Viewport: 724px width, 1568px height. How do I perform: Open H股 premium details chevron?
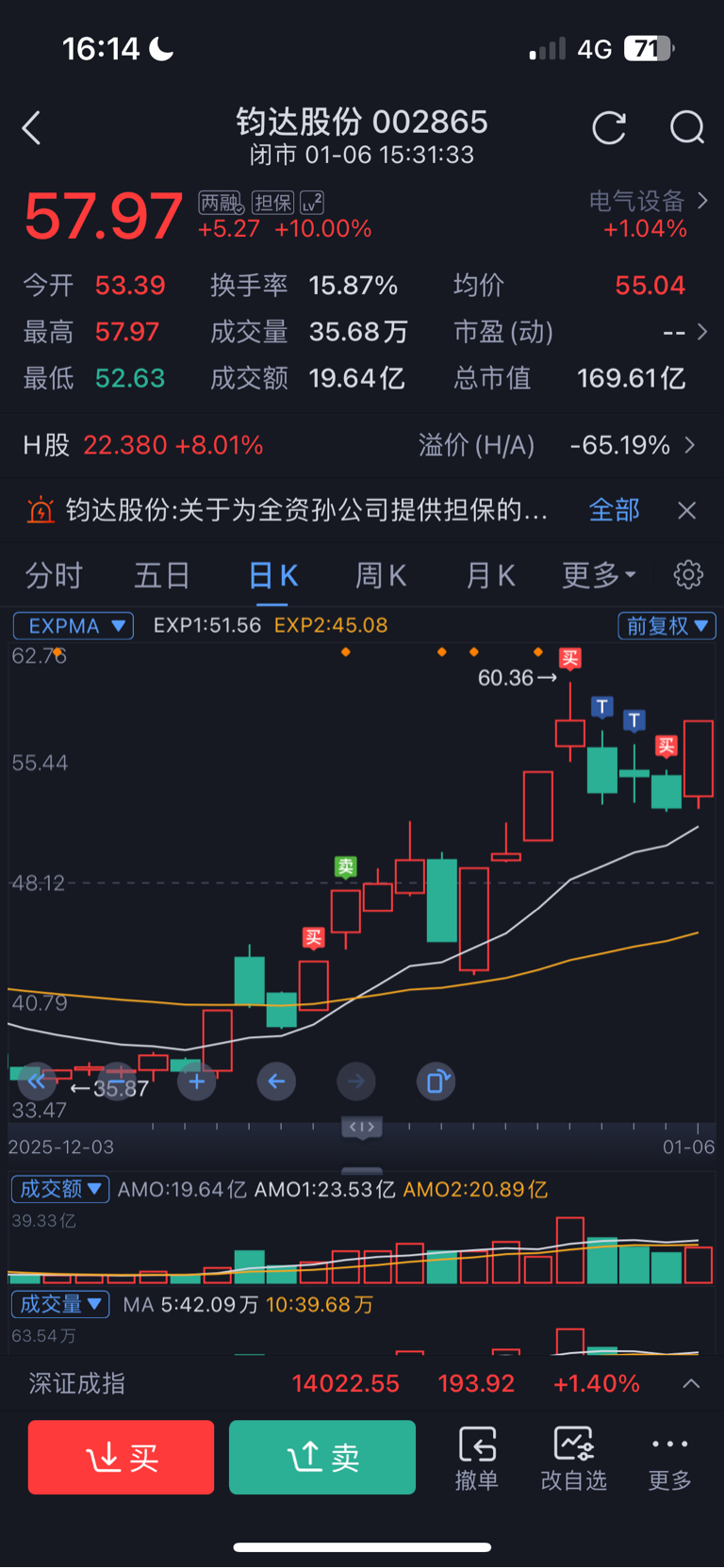(x=691, y=445)
